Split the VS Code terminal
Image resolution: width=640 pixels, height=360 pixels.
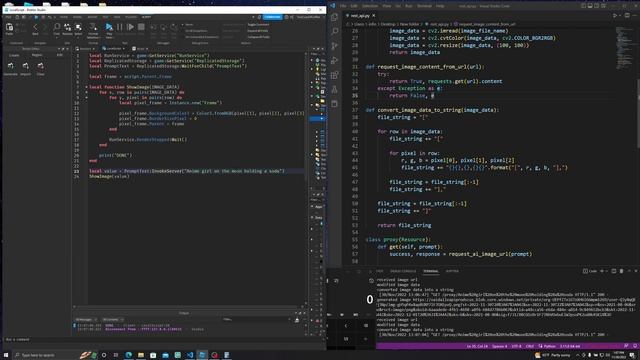pyautogui.click(x=613, y=271)
